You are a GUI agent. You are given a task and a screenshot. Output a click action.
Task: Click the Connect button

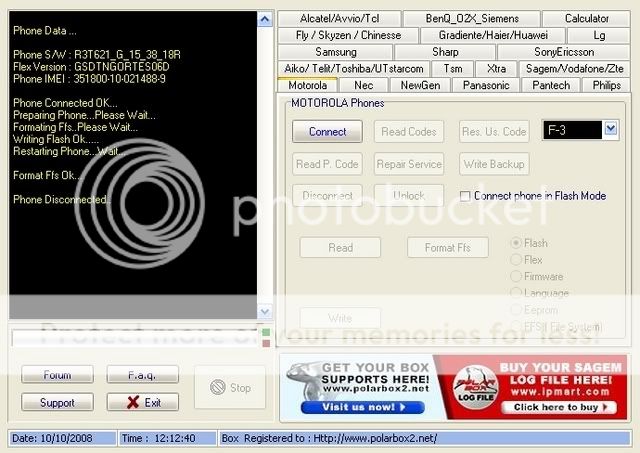click(x=327, y=131)
